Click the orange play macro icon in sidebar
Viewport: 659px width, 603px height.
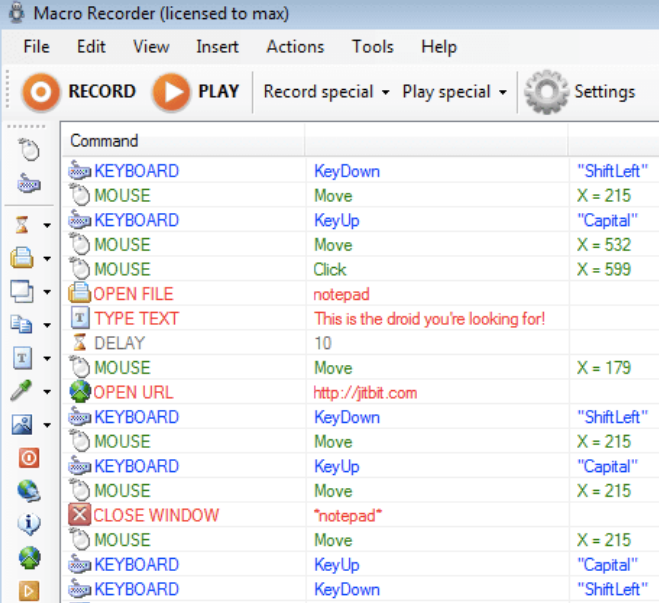click(29, 591)
